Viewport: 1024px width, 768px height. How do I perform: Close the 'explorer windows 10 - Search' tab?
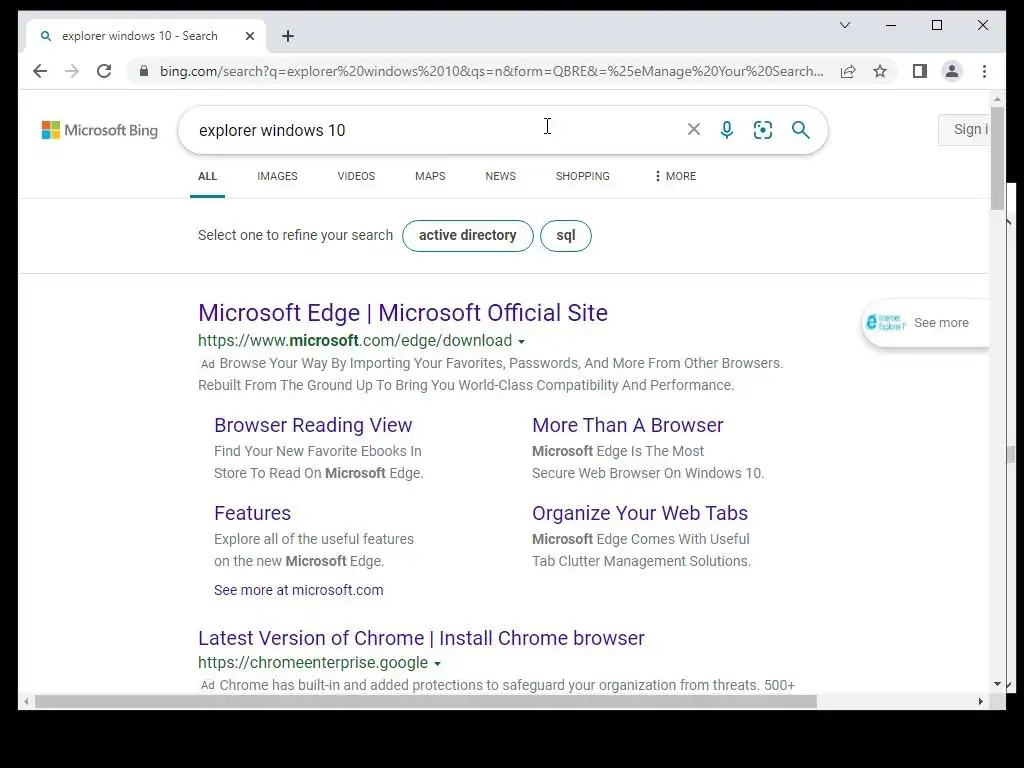click(249, 36)
